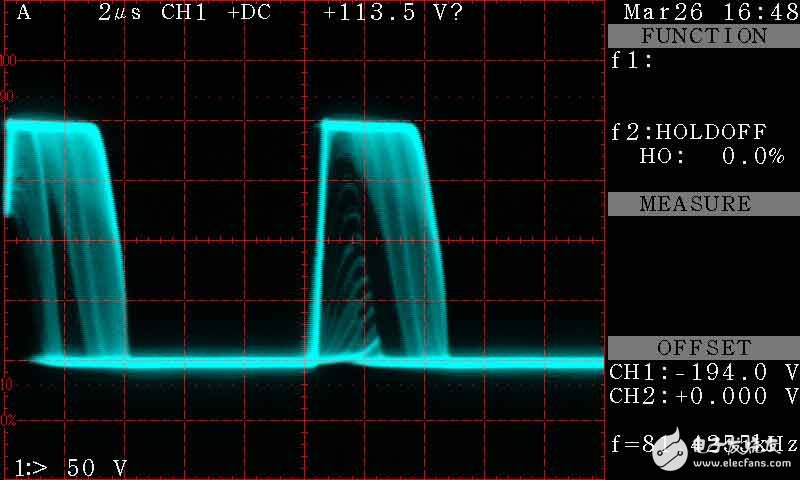The image size is (800, 480).
Task: Select the OFFSET menu header
Action: [x=704, y=348]
